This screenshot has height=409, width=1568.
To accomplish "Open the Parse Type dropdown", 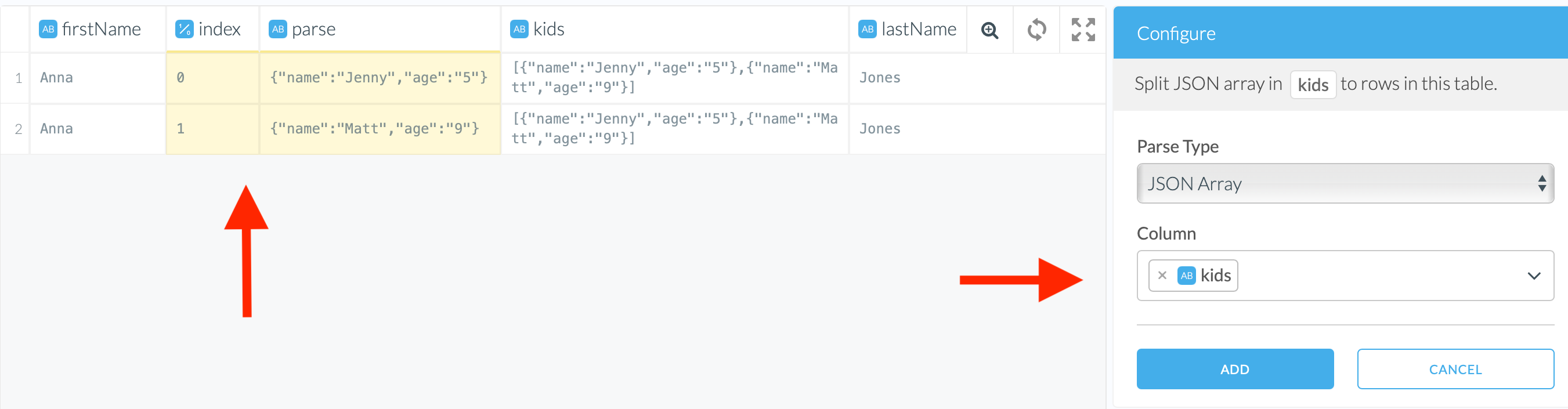I will [x=1345, y=184].
